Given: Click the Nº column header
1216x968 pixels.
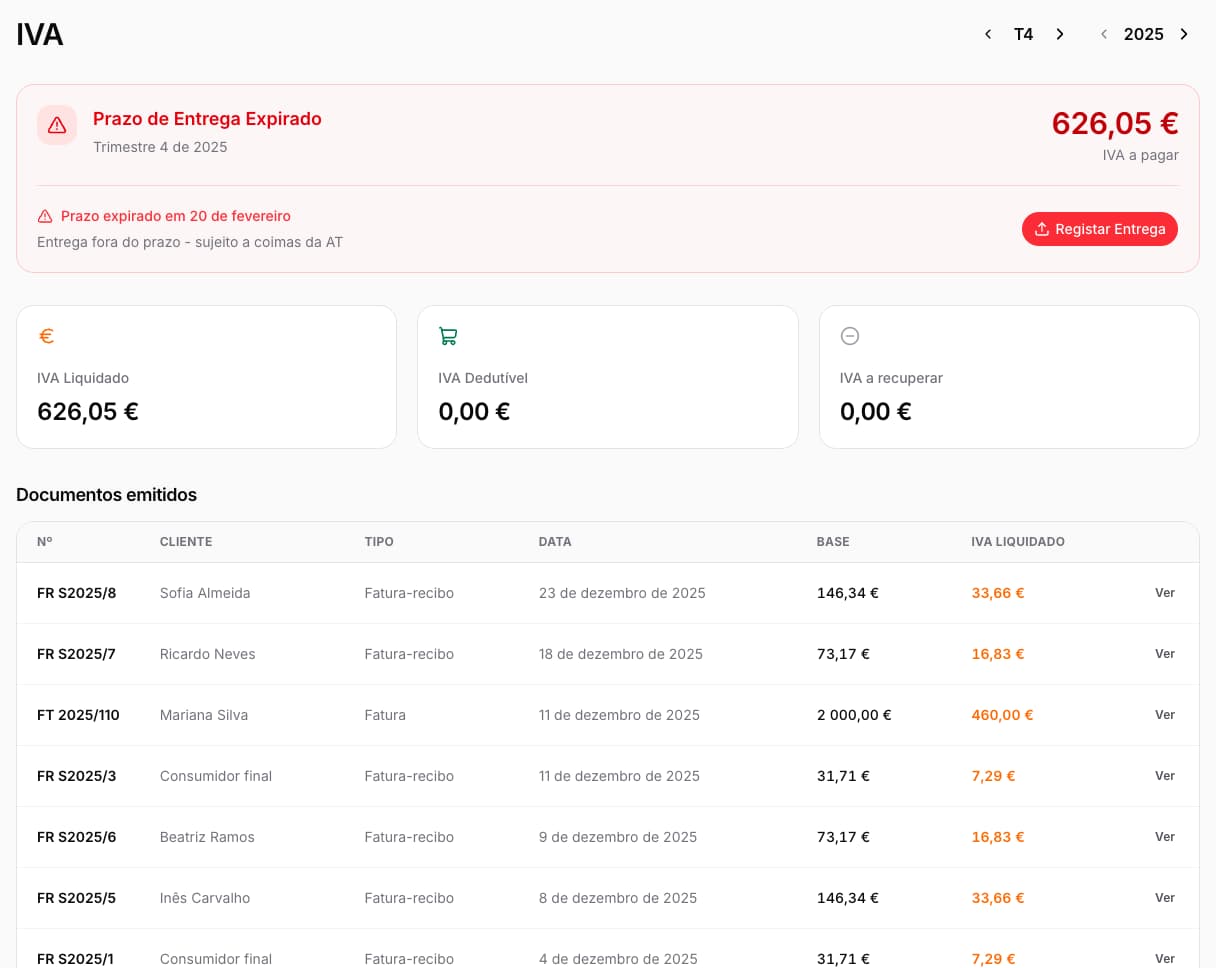Looking at the screenshot, I should click(x=45, y=542).
